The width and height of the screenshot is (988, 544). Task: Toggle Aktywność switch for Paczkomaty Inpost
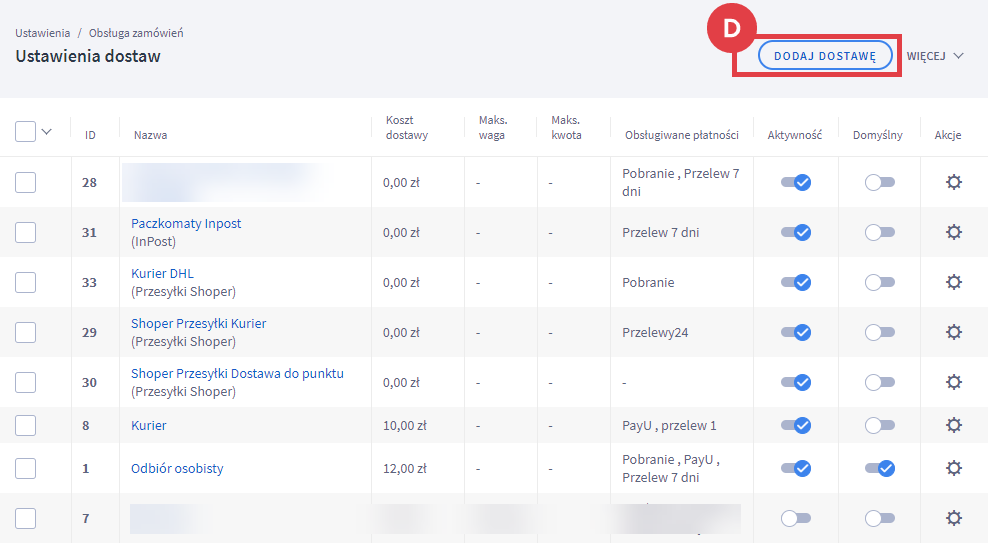(x=796, y=232)
